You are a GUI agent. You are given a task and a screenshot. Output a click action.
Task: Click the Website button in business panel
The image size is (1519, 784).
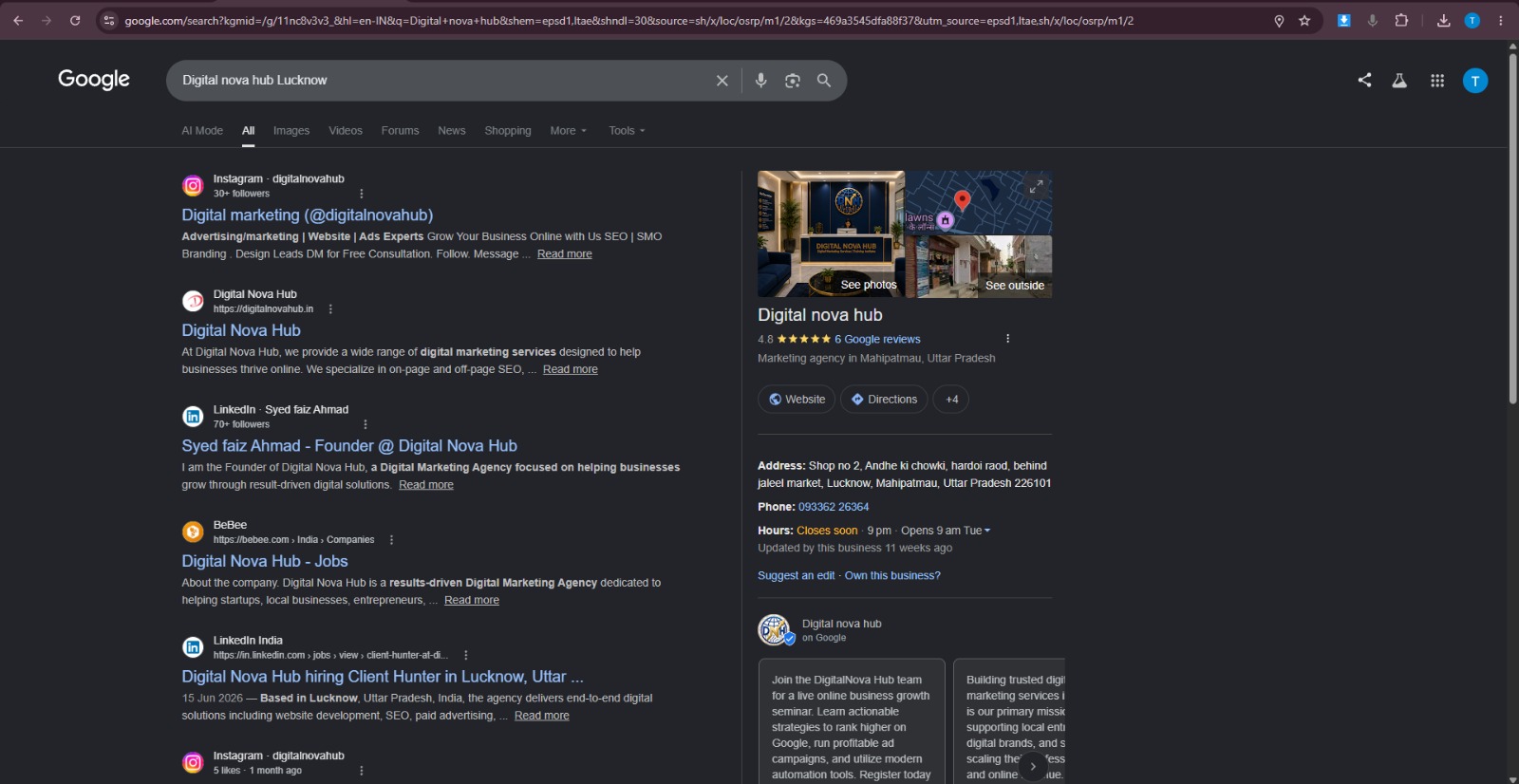coord(797,400)
